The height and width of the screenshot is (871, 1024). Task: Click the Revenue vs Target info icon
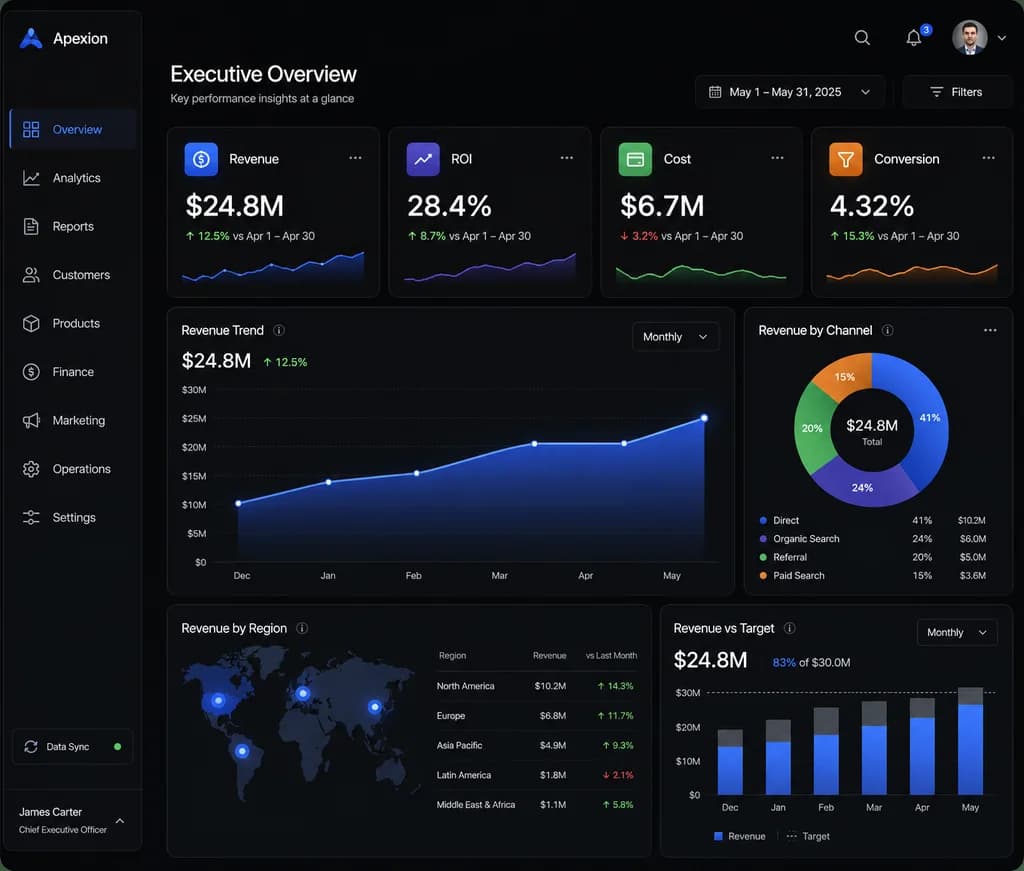tap(790, 628)
